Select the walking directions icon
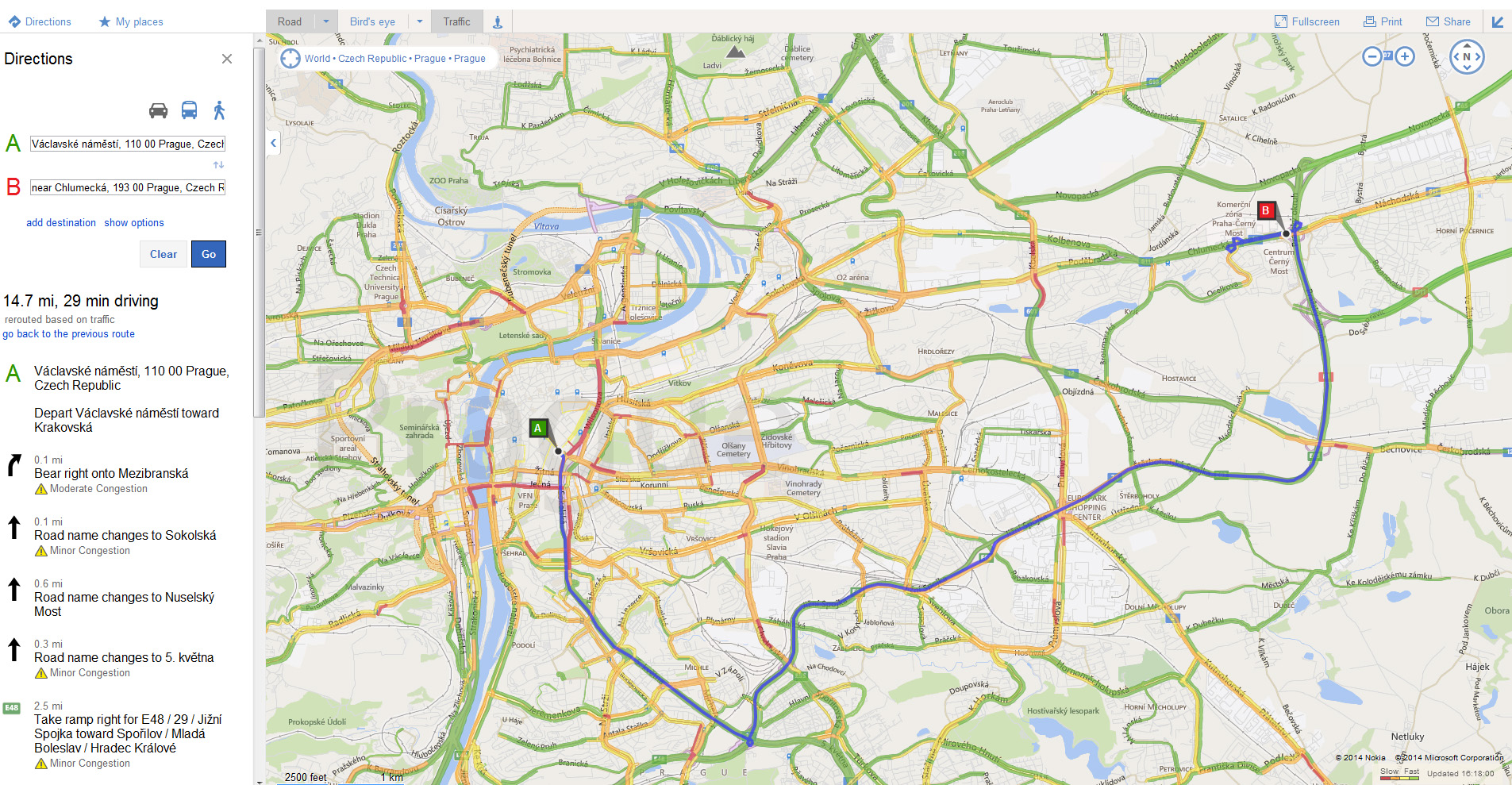 (x=220, y=110)
